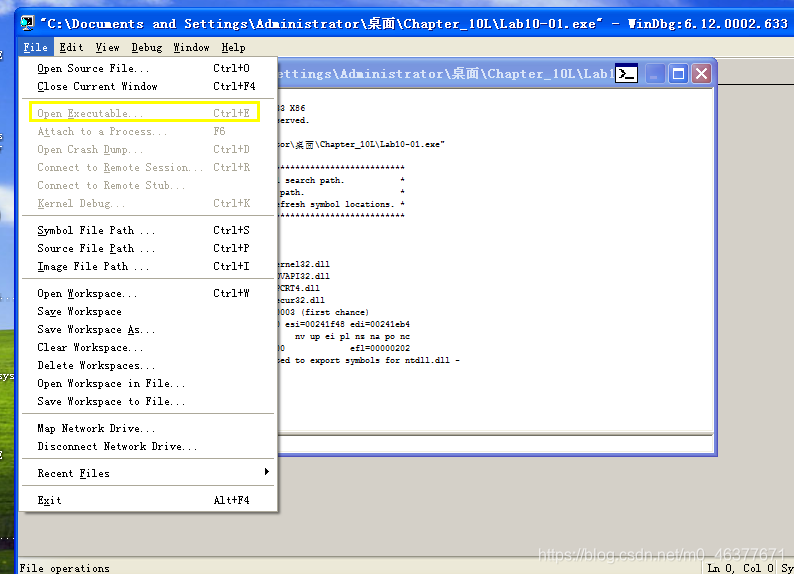Open the Window menu
Viewport: 794px width, 574px height.
click(191, 48)
